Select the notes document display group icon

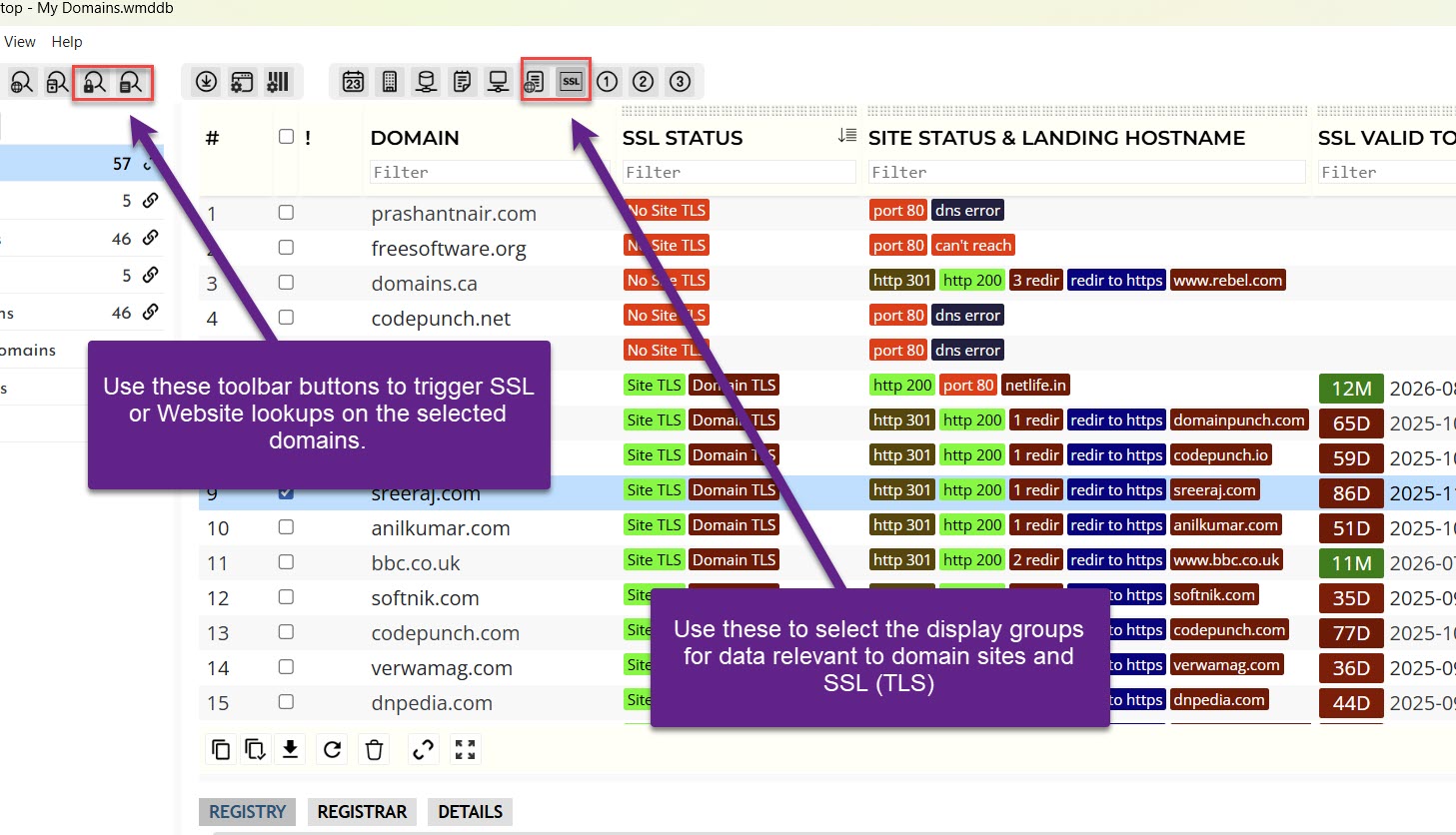(462, 82)
